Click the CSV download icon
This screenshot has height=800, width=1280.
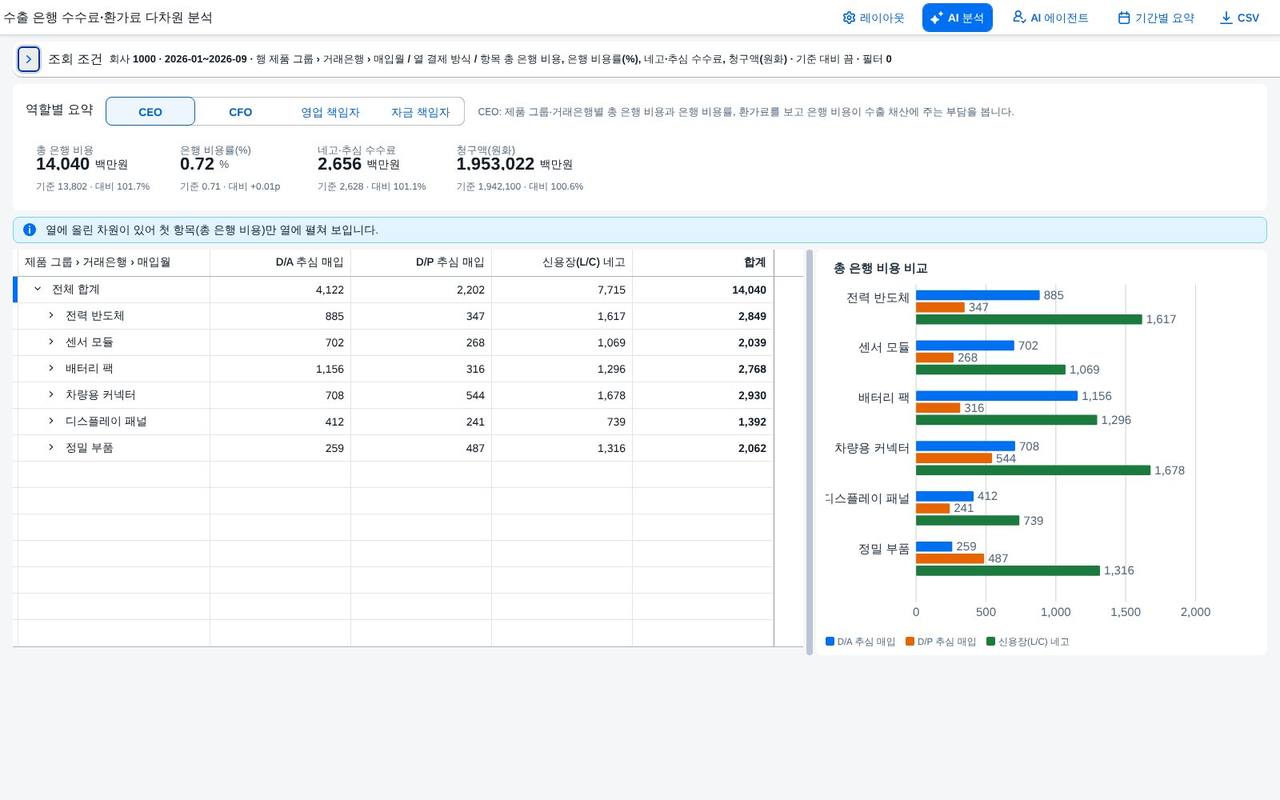pos(1226,18)
